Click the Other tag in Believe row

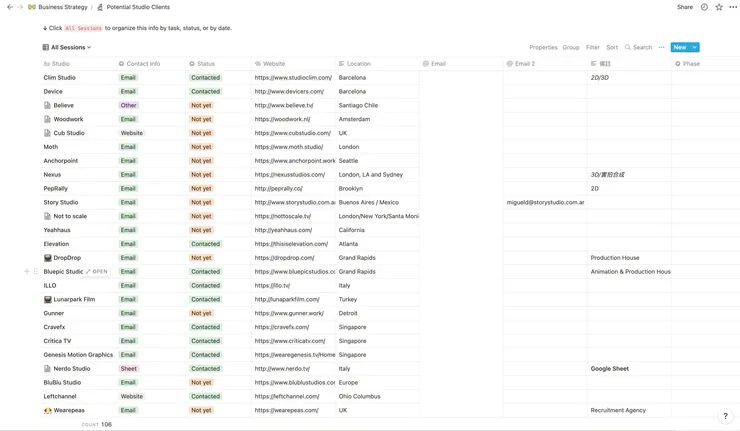tap(128, 105)
